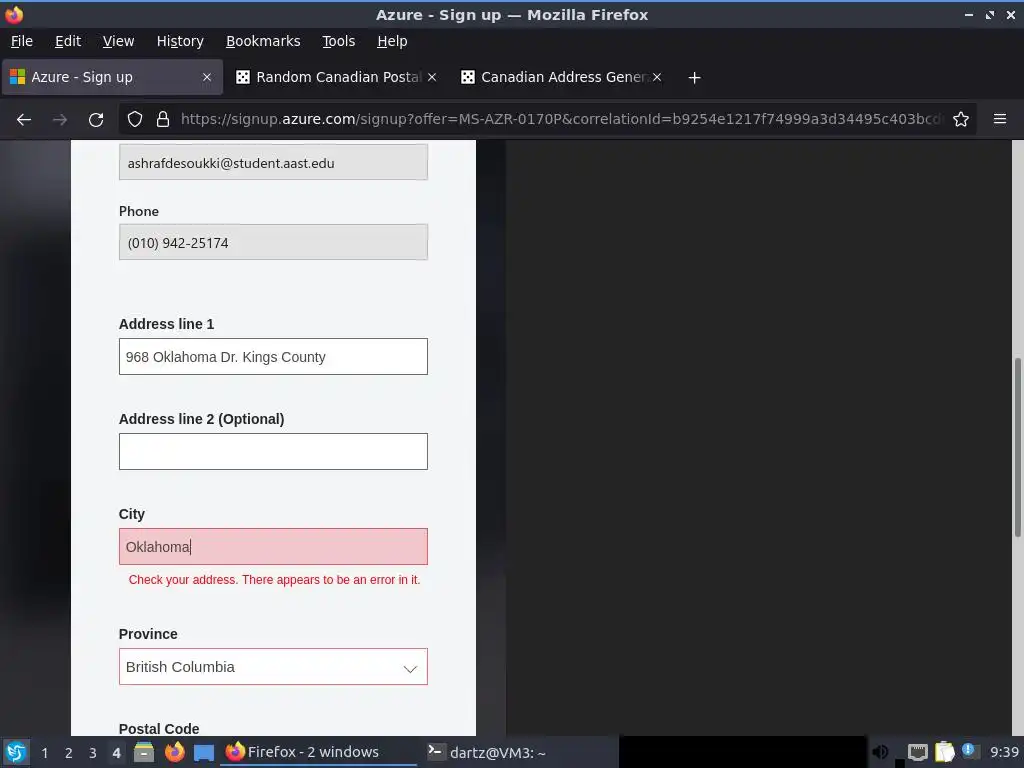The width and height of the screenshot is (1024, 768).
Task: Open the taskbar start menu icon
Action: point(16,752)
